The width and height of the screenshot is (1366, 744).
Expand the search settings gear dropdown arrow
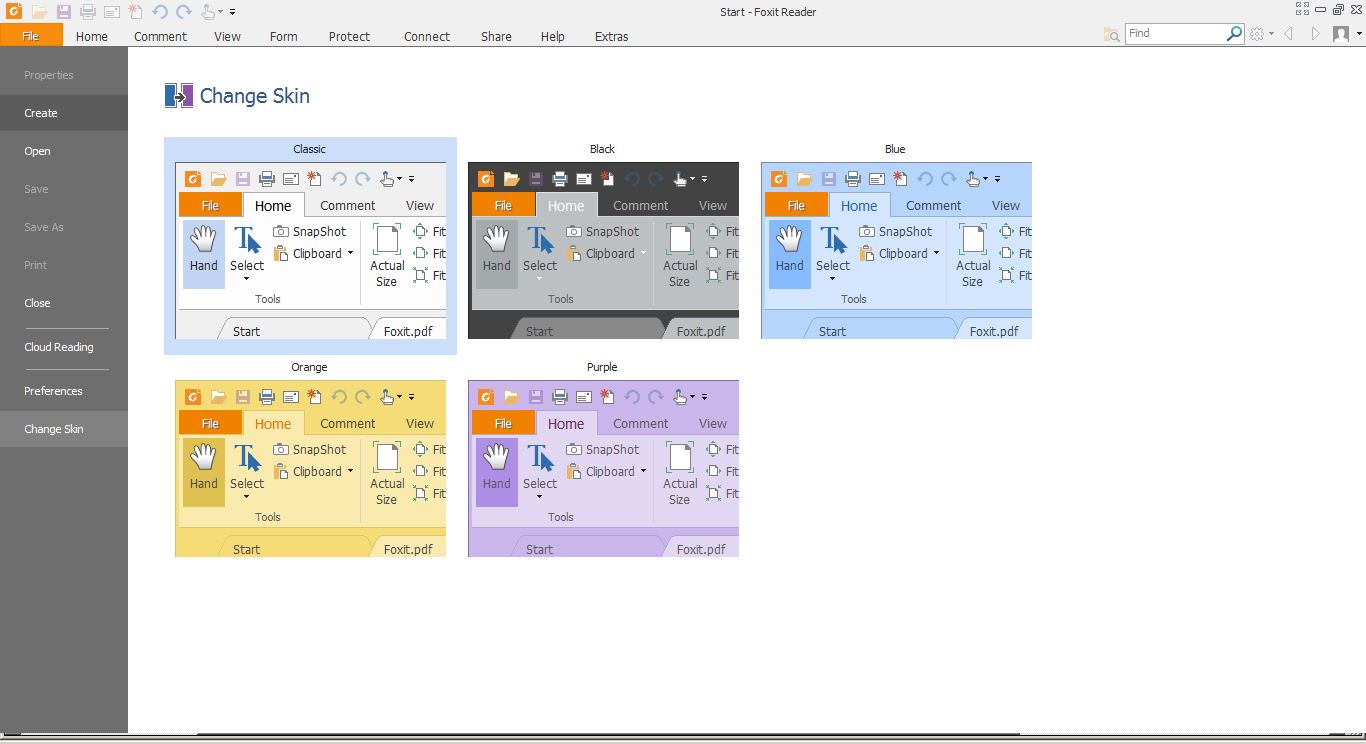[1271, 34]
